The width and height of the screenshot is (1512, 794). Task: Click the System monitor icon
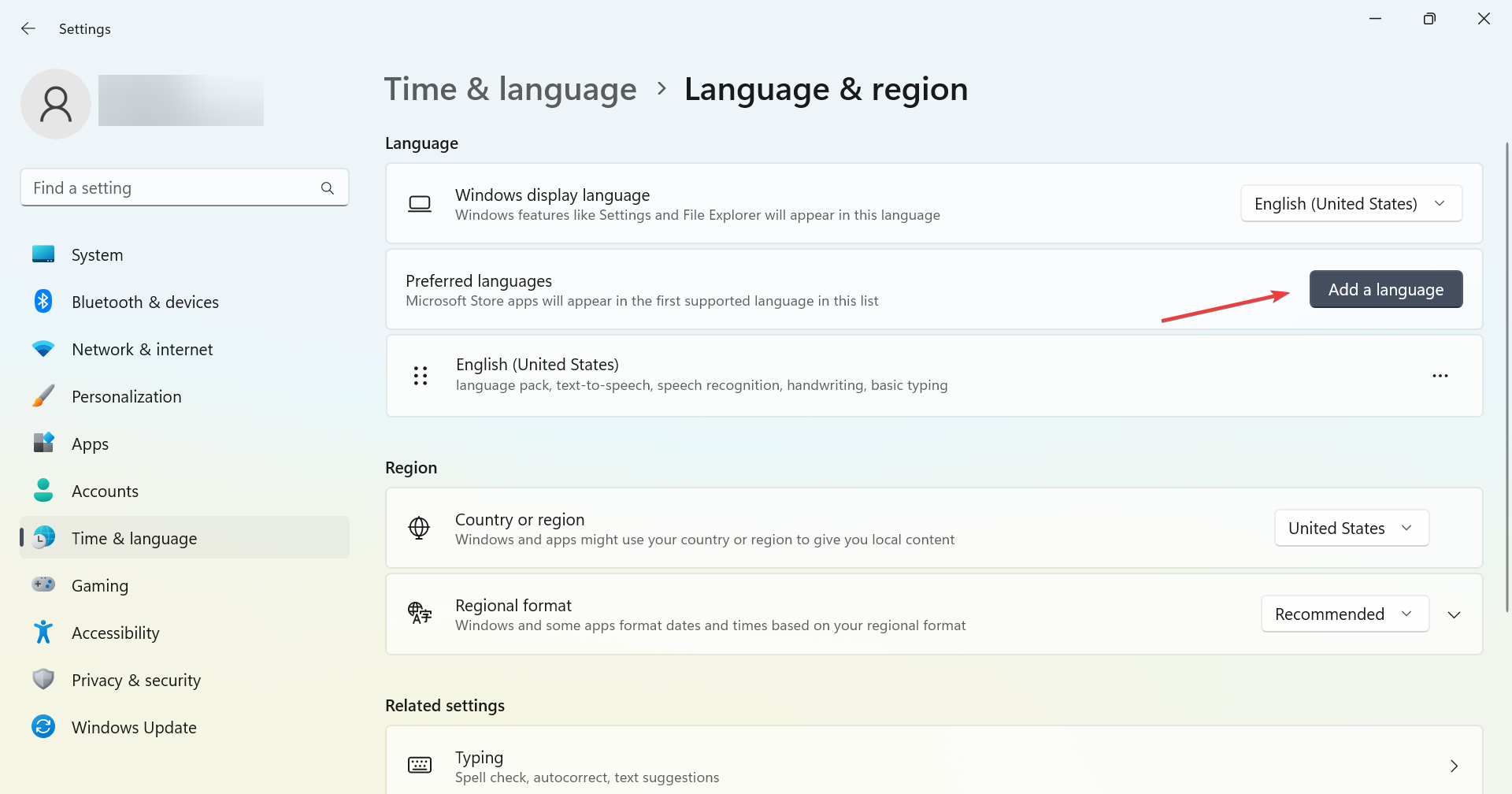(x=43, y=254)
